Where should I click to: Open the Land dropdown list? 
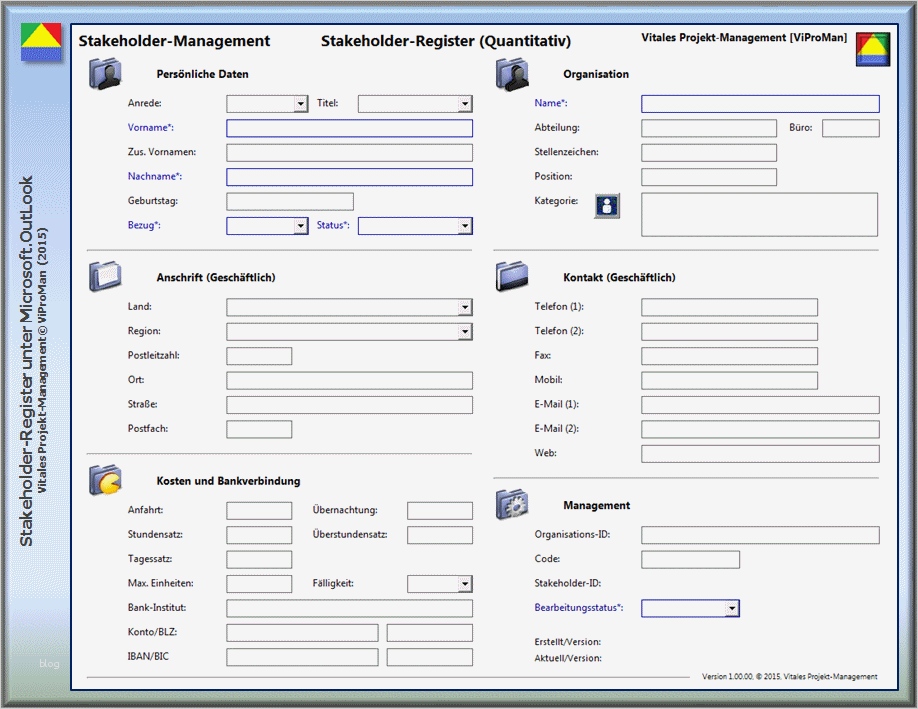[465, 308]
